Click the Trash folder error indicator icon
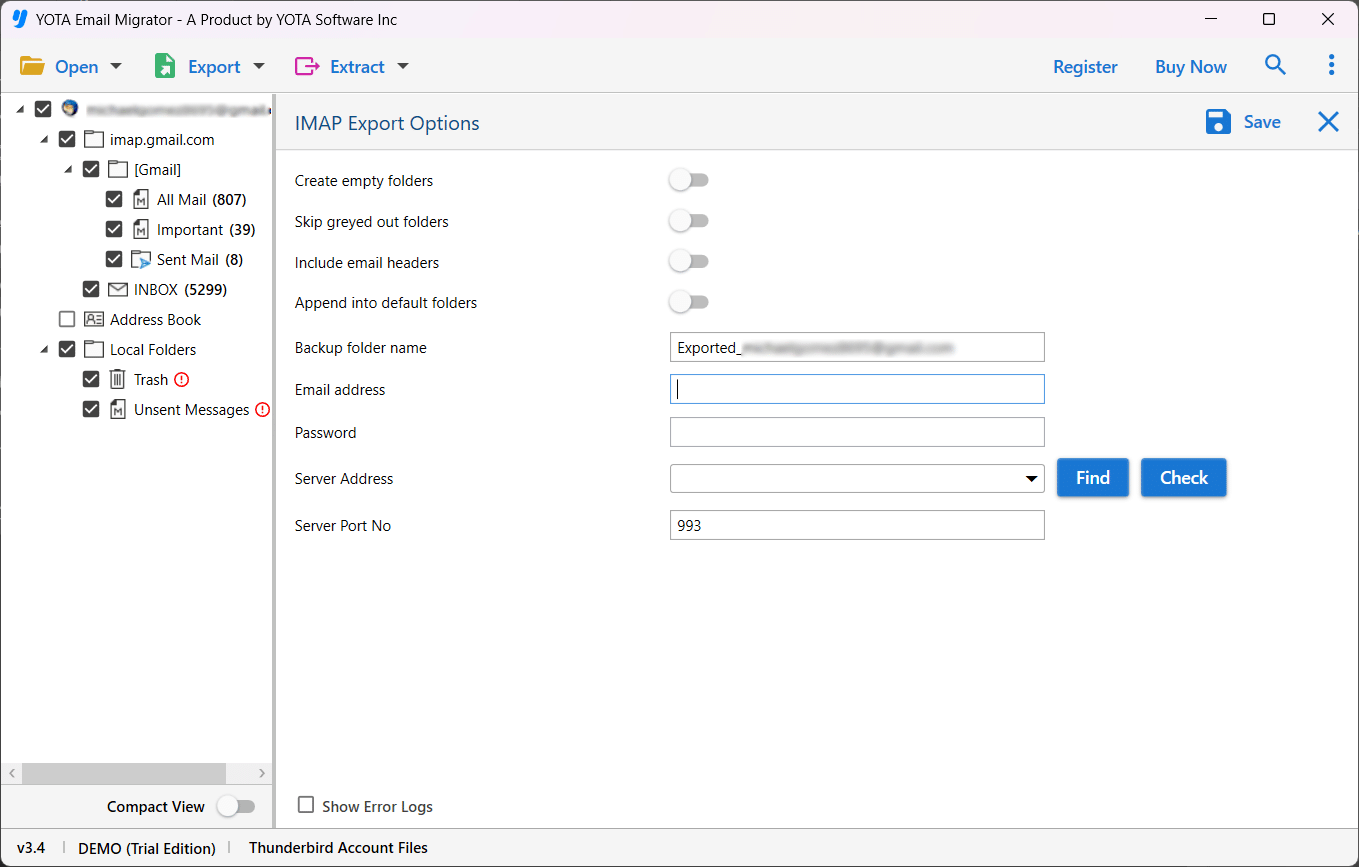1359x867 pixels. coord(181,379)
